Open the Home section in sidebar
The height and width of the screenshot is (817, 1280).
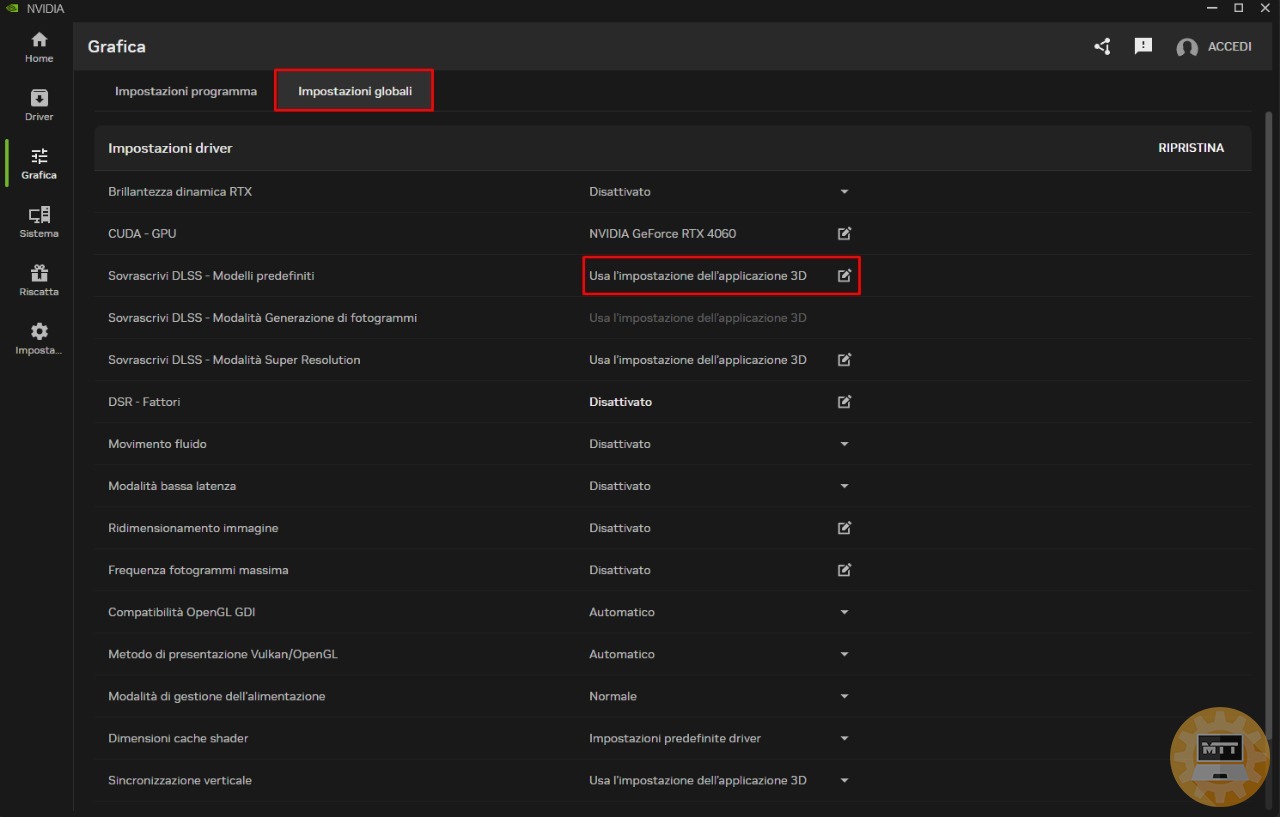39,47
